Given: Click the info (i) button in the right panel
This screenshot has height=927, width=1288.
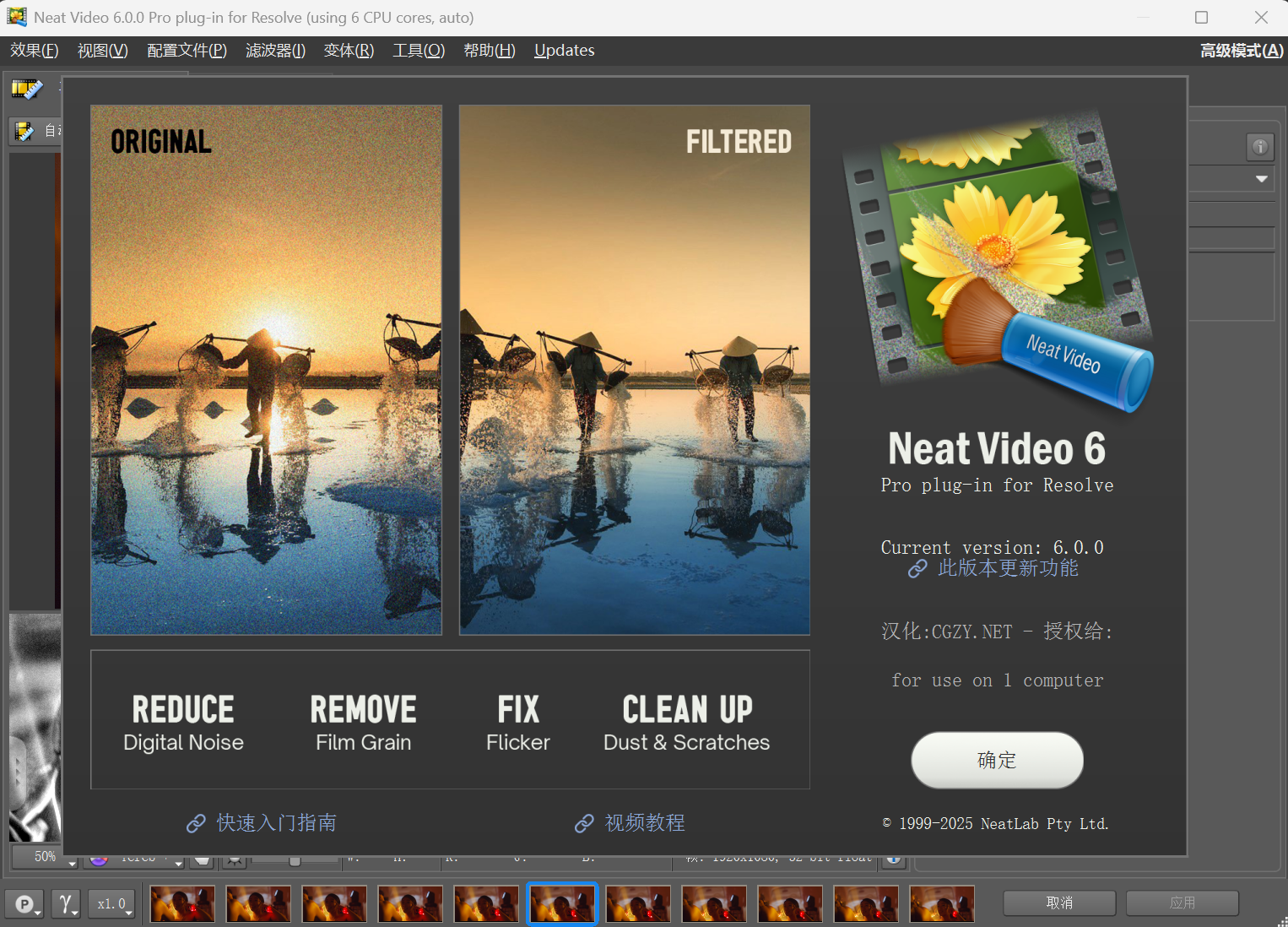Looking at the screenshot, I should pos(1259,147).
